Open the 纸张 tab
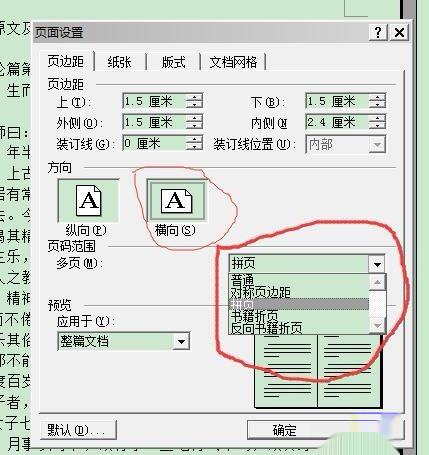This screenshot has height=455, width=429. click(x=120, y=62)
